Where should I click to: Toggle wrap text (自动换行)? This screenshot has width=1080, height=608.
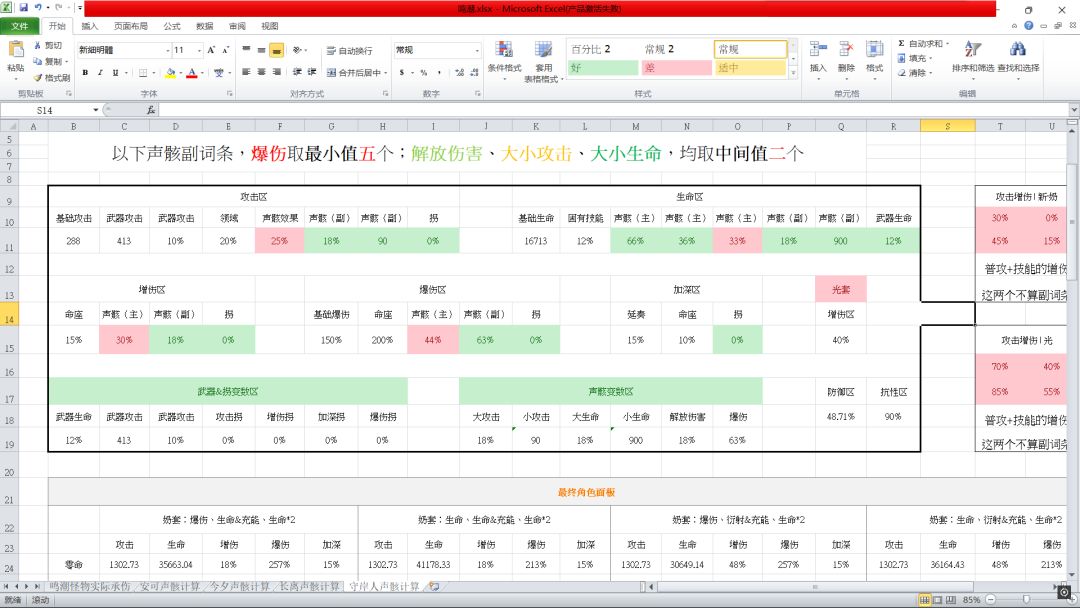pos(349,51)
